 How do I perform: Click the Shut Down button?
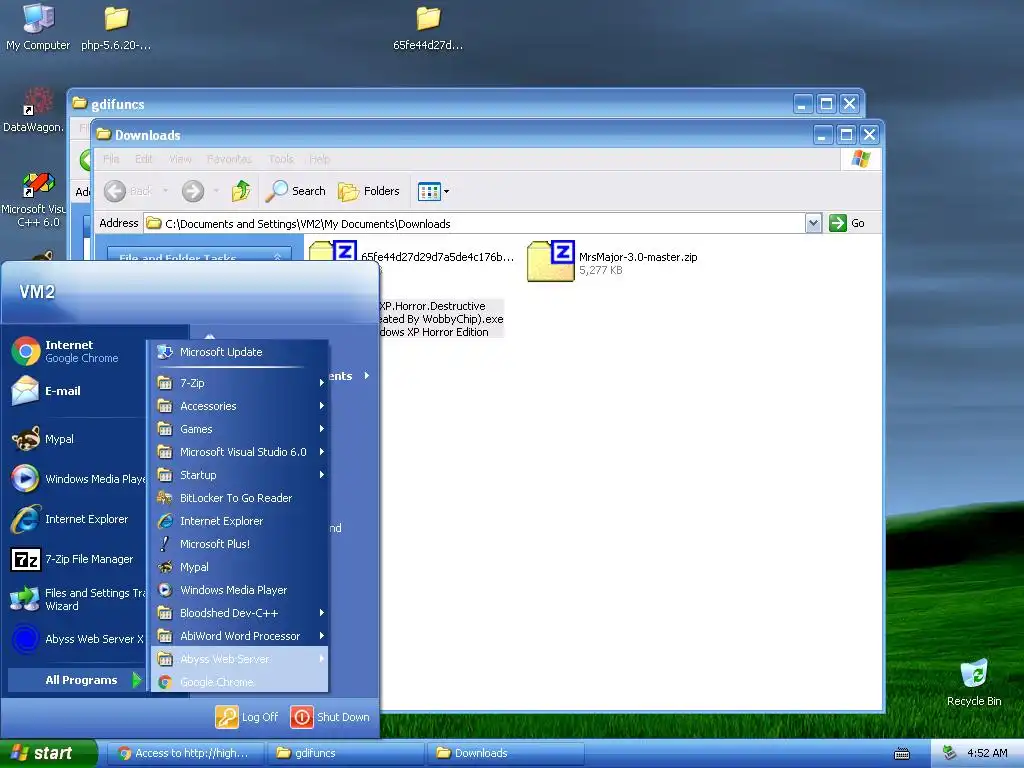(x=330, y=716)
